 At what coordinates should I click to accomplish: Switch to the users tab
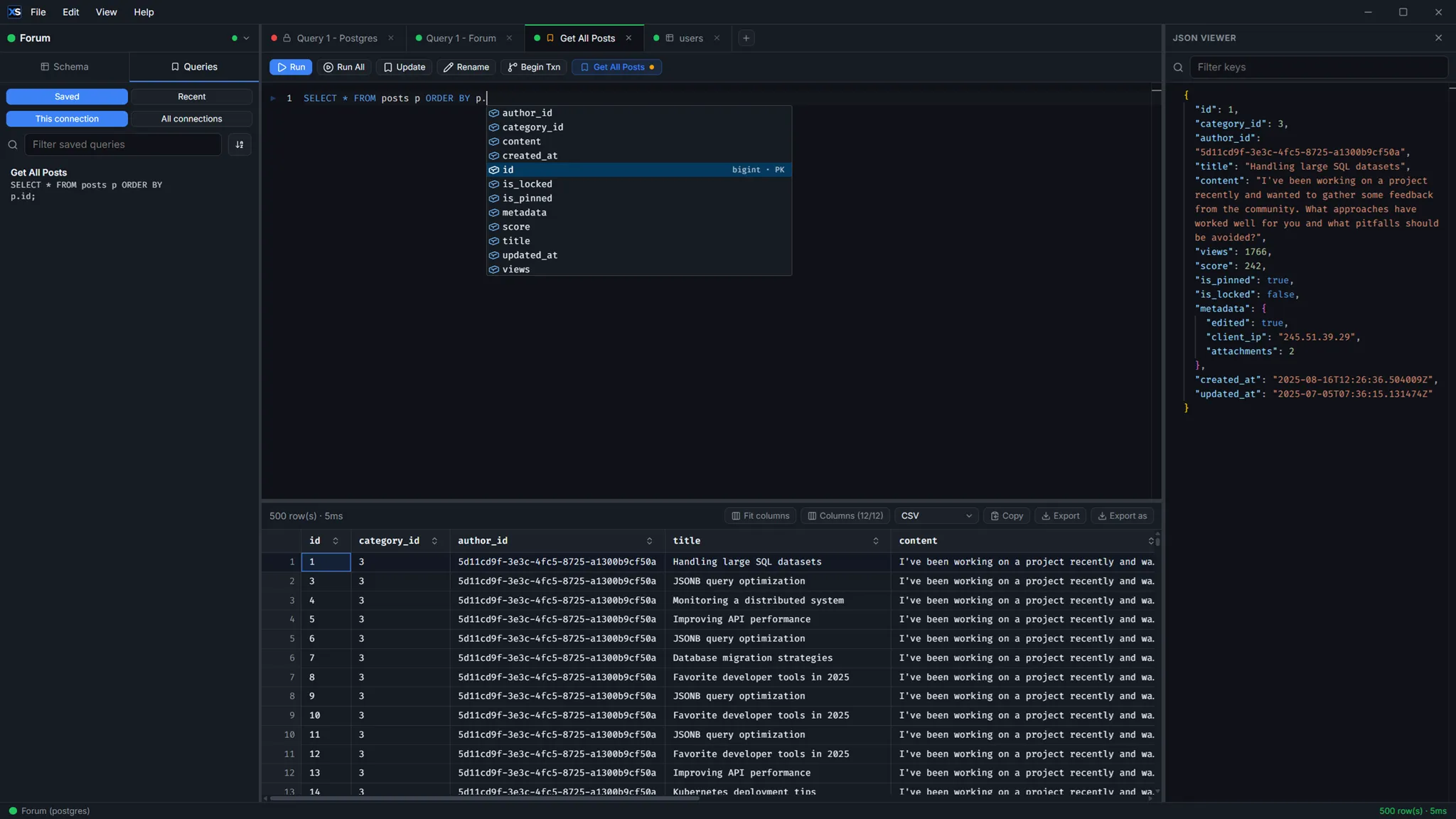[690, 38]
